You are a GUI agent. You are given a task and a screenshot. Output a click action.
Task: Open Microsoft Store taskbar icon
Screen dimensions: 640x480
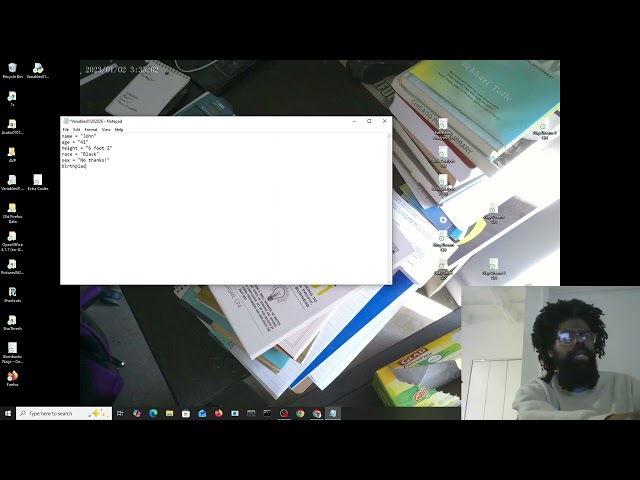[186, 413]
